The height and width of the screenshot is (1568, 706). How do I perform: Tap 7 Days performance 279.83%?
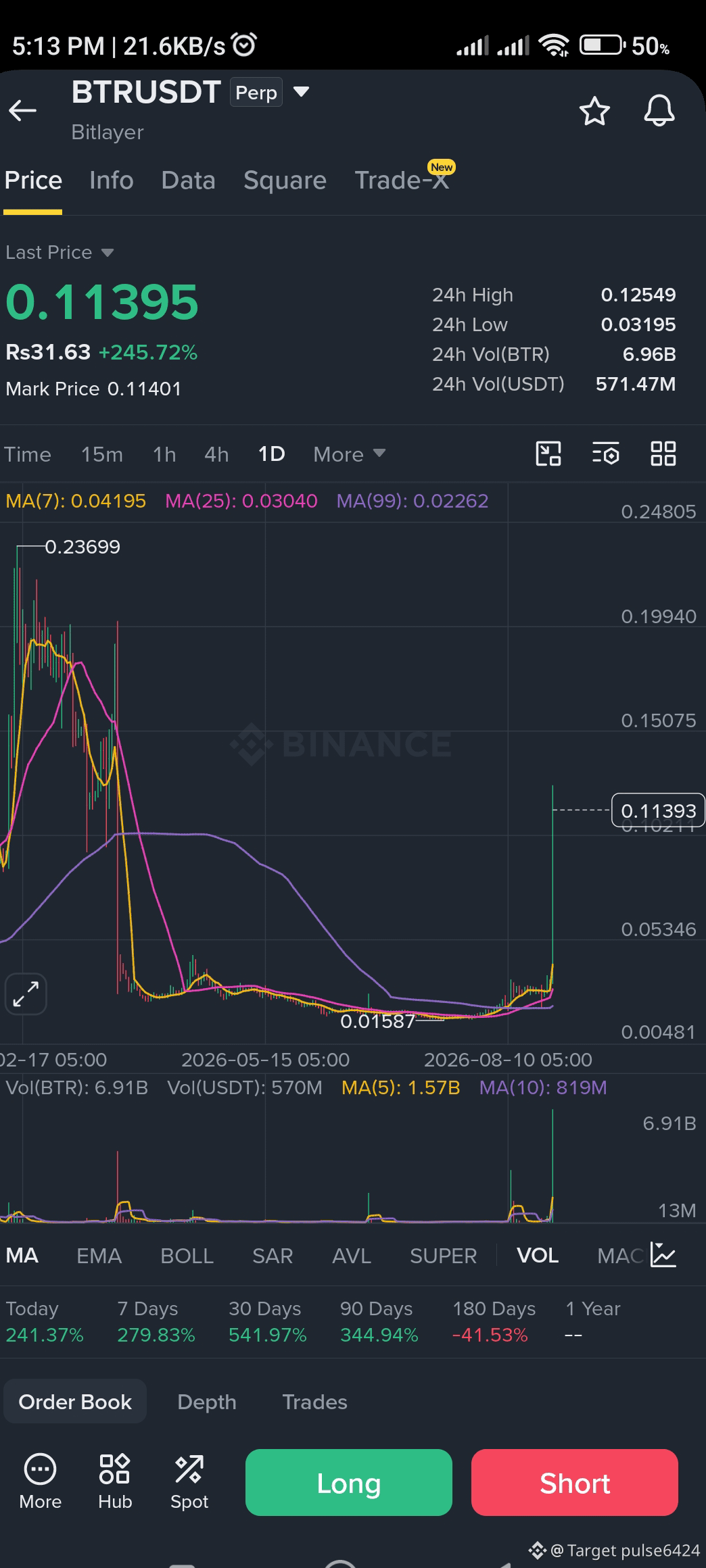coord(156,1322)
